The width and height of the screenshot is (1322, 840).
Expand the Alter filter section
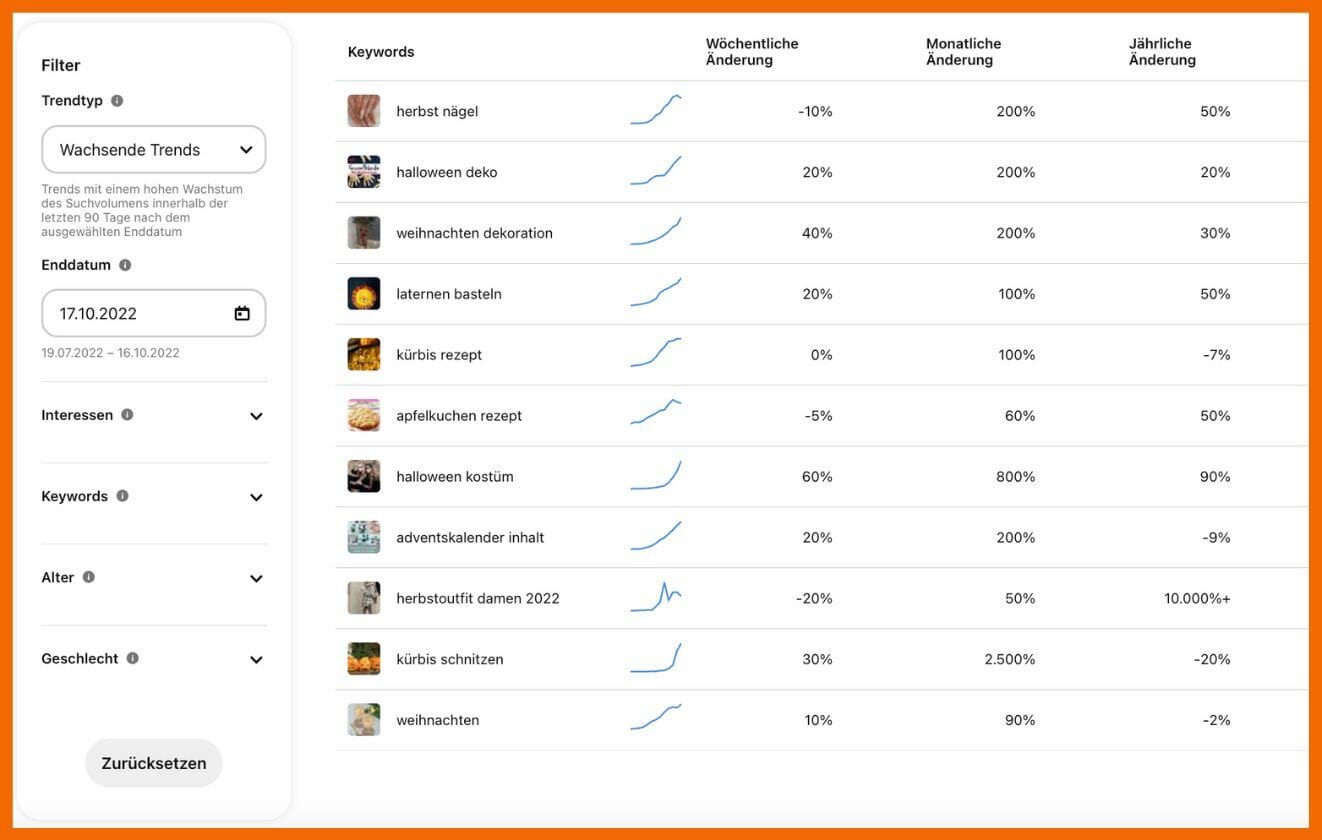click(256, 578)
